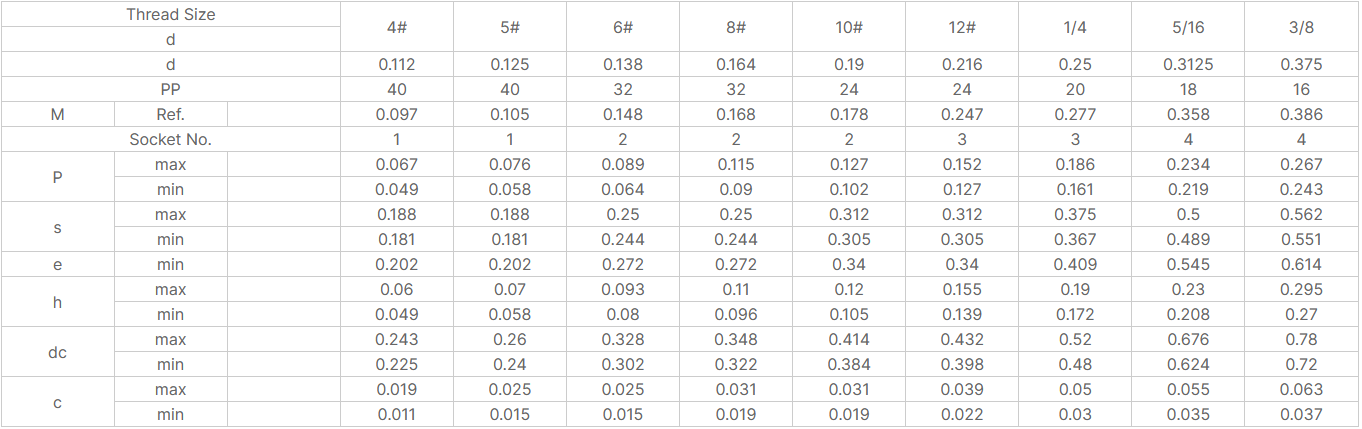
Task: Click the 0.067 P max value
Action: pos(396,164)
